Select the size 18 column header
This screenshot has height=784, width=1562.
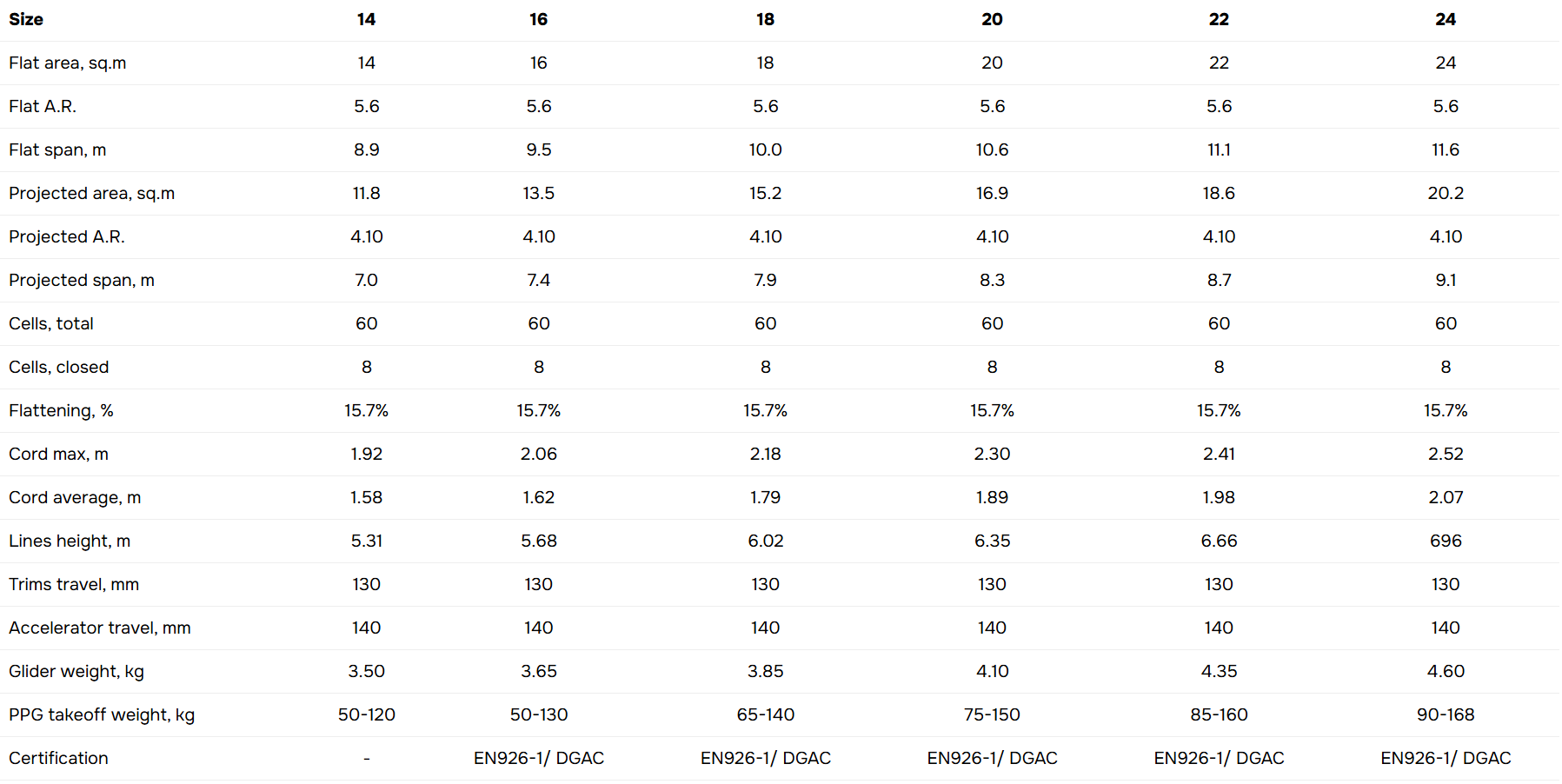765,19
